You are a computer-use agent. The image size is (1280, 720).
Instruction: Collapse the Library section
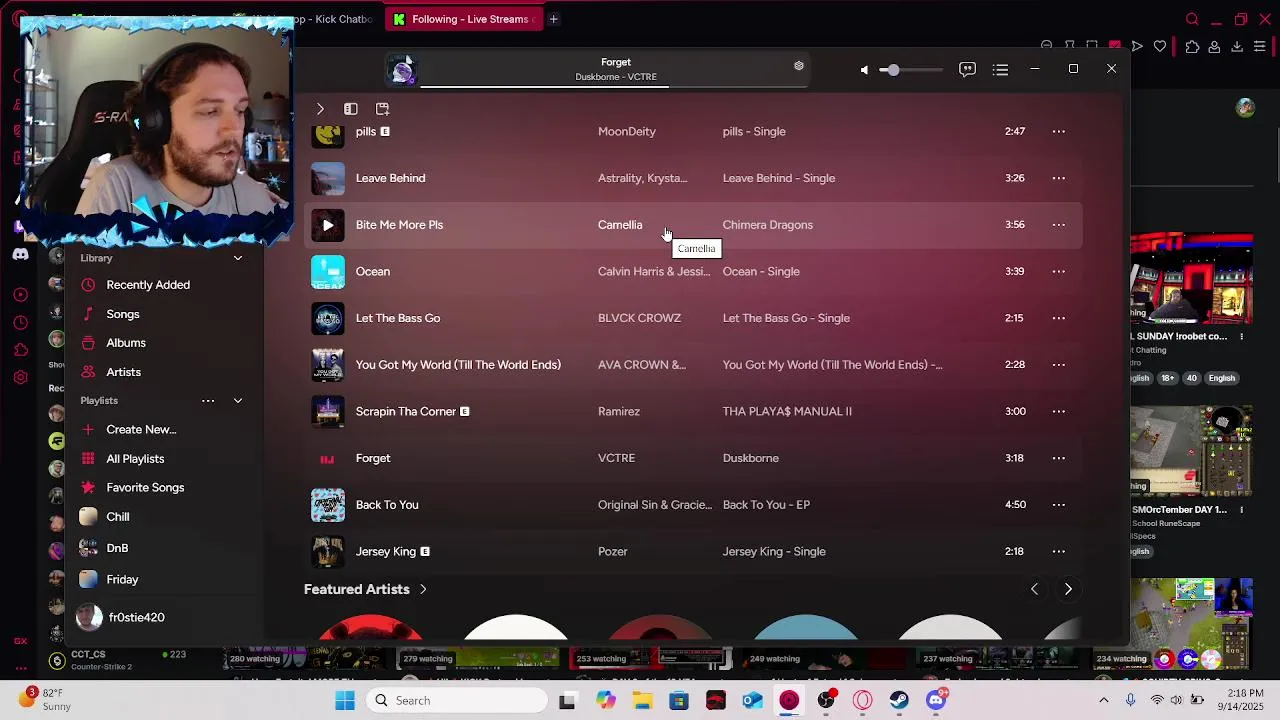pos(238,258)
